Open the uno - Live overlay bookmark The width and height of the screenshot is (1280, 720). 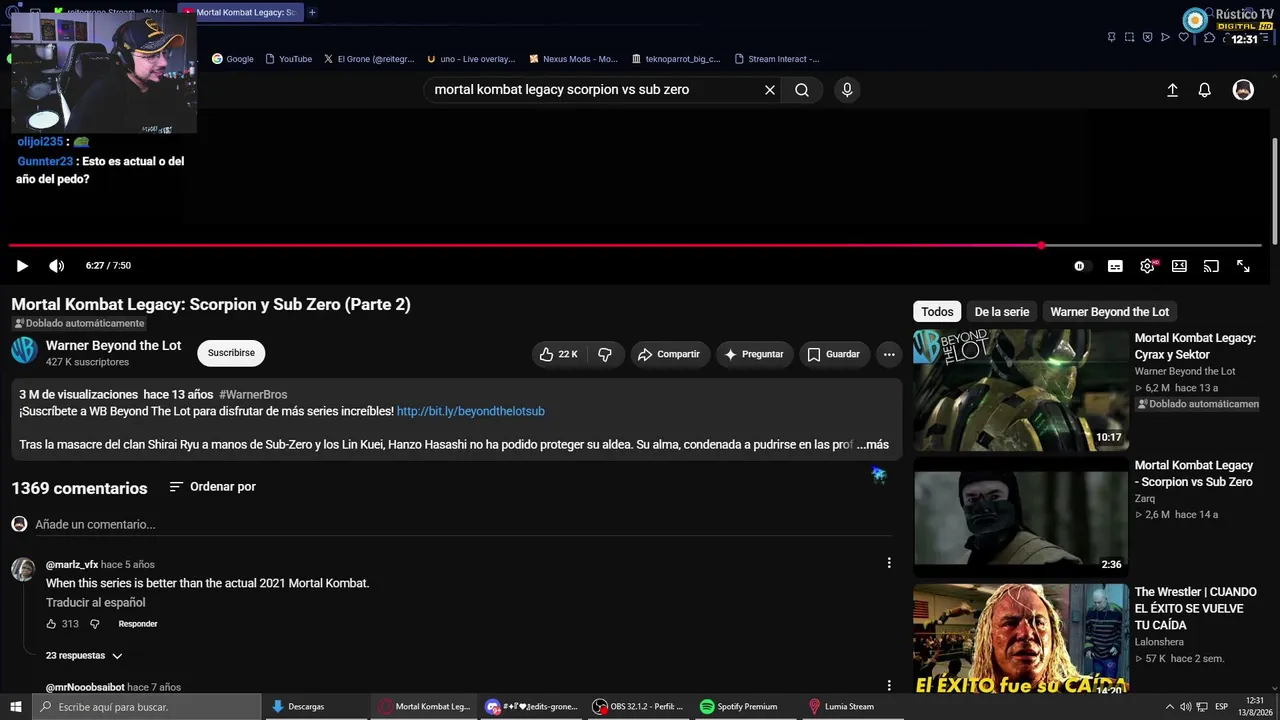471,59
